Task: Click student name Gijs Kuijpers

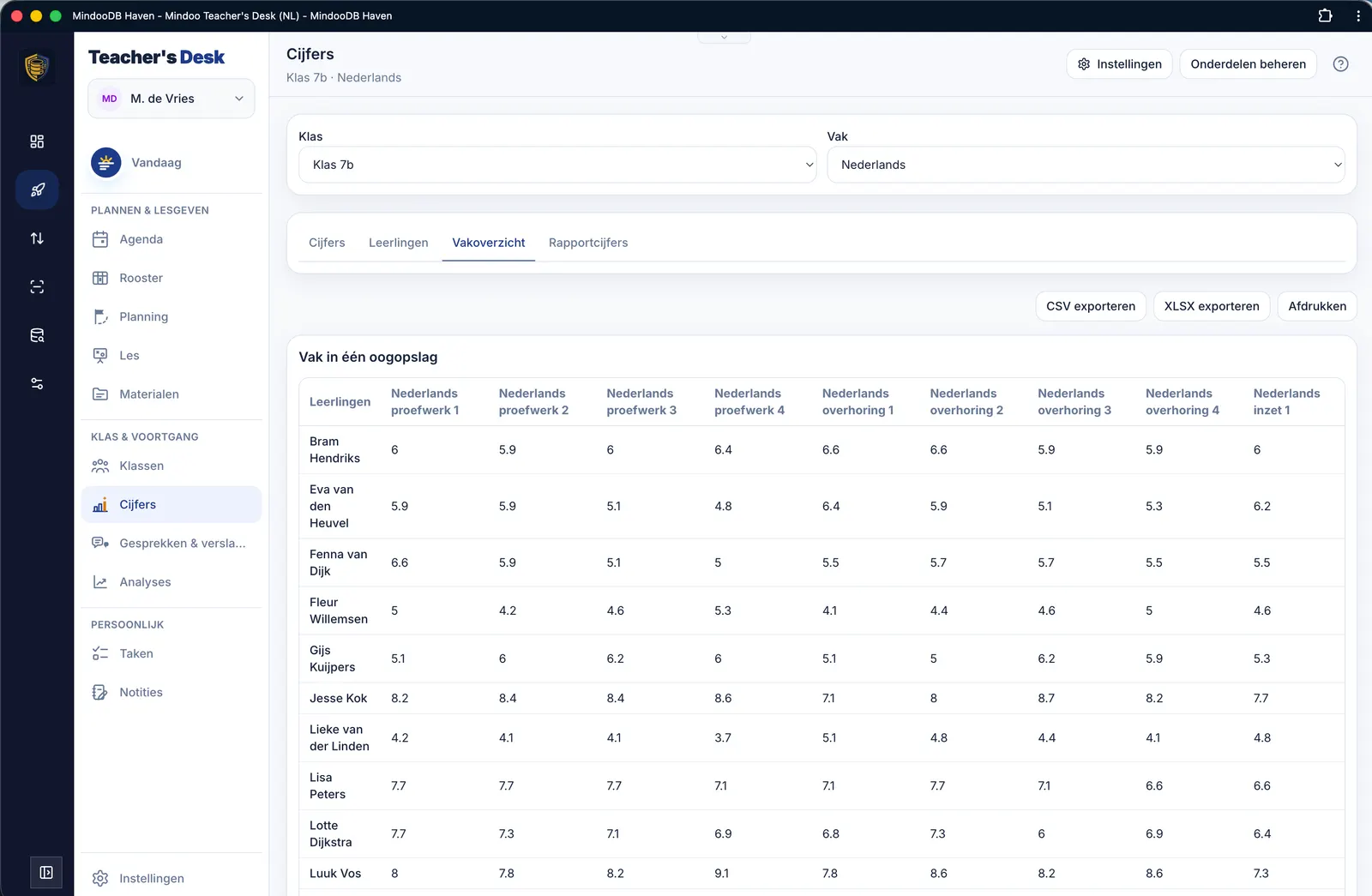Action: coord(332,659)
